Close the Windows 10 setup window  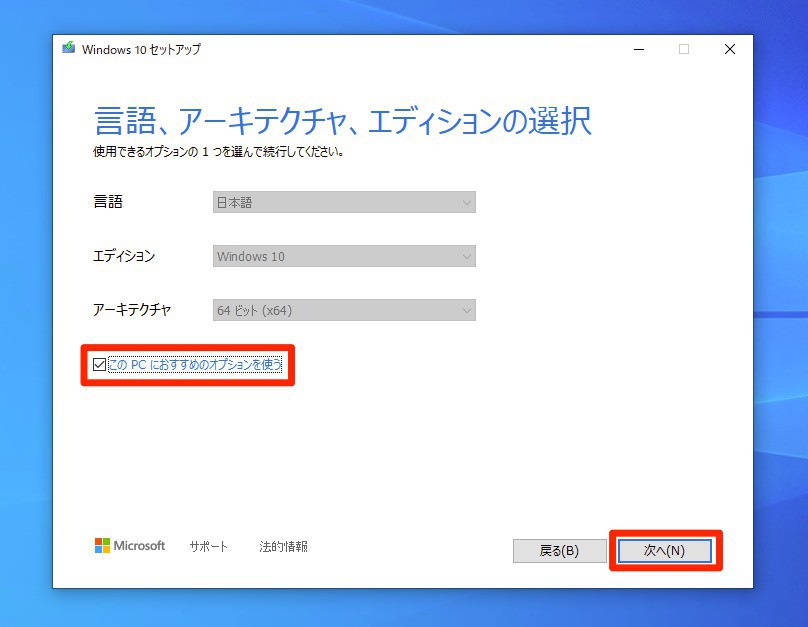coord(730,49)
